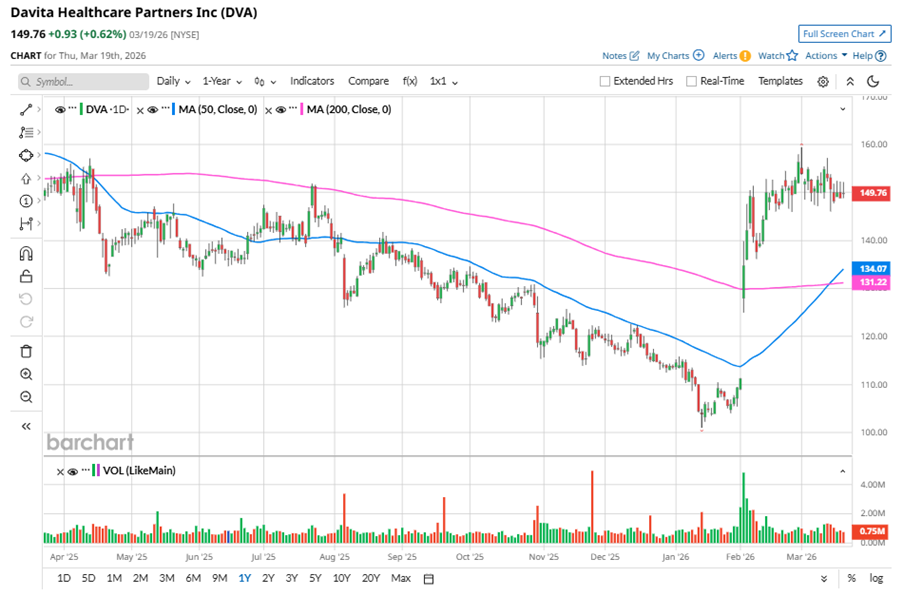Click the Watch star icon

pyautogui.click(x=792, y=55)
